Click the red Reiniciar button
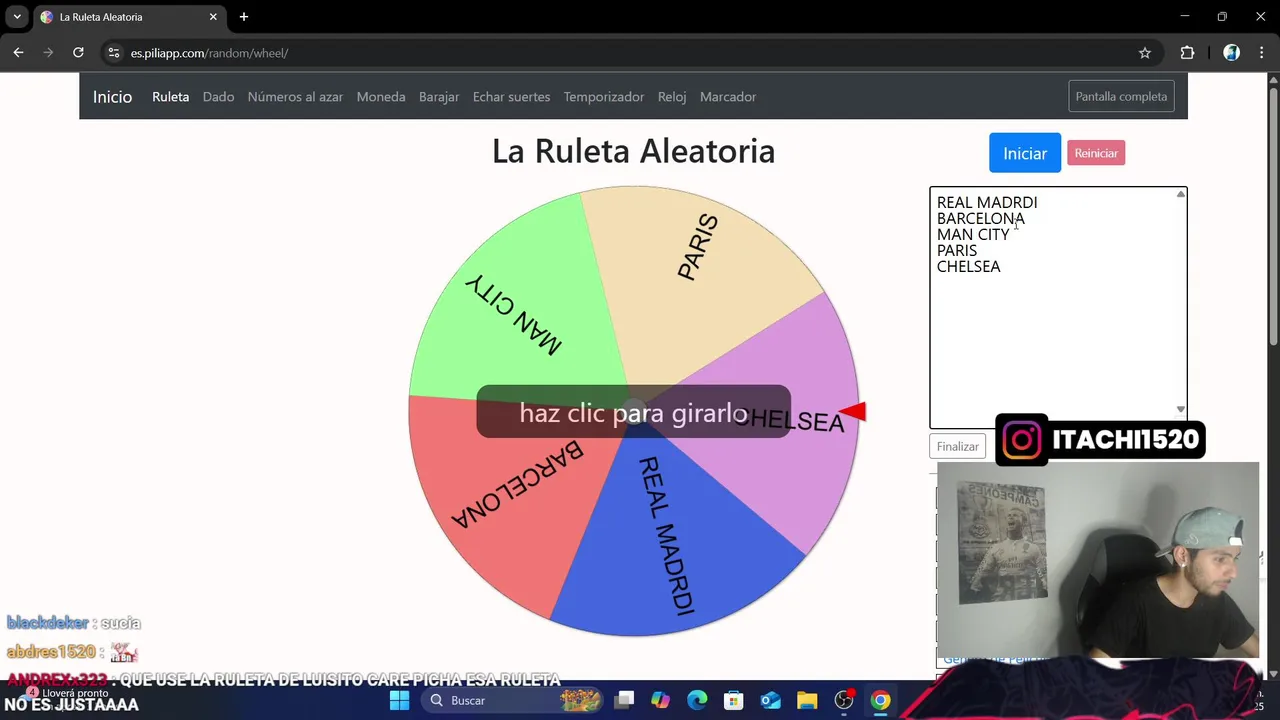 tap(1096, 153)
